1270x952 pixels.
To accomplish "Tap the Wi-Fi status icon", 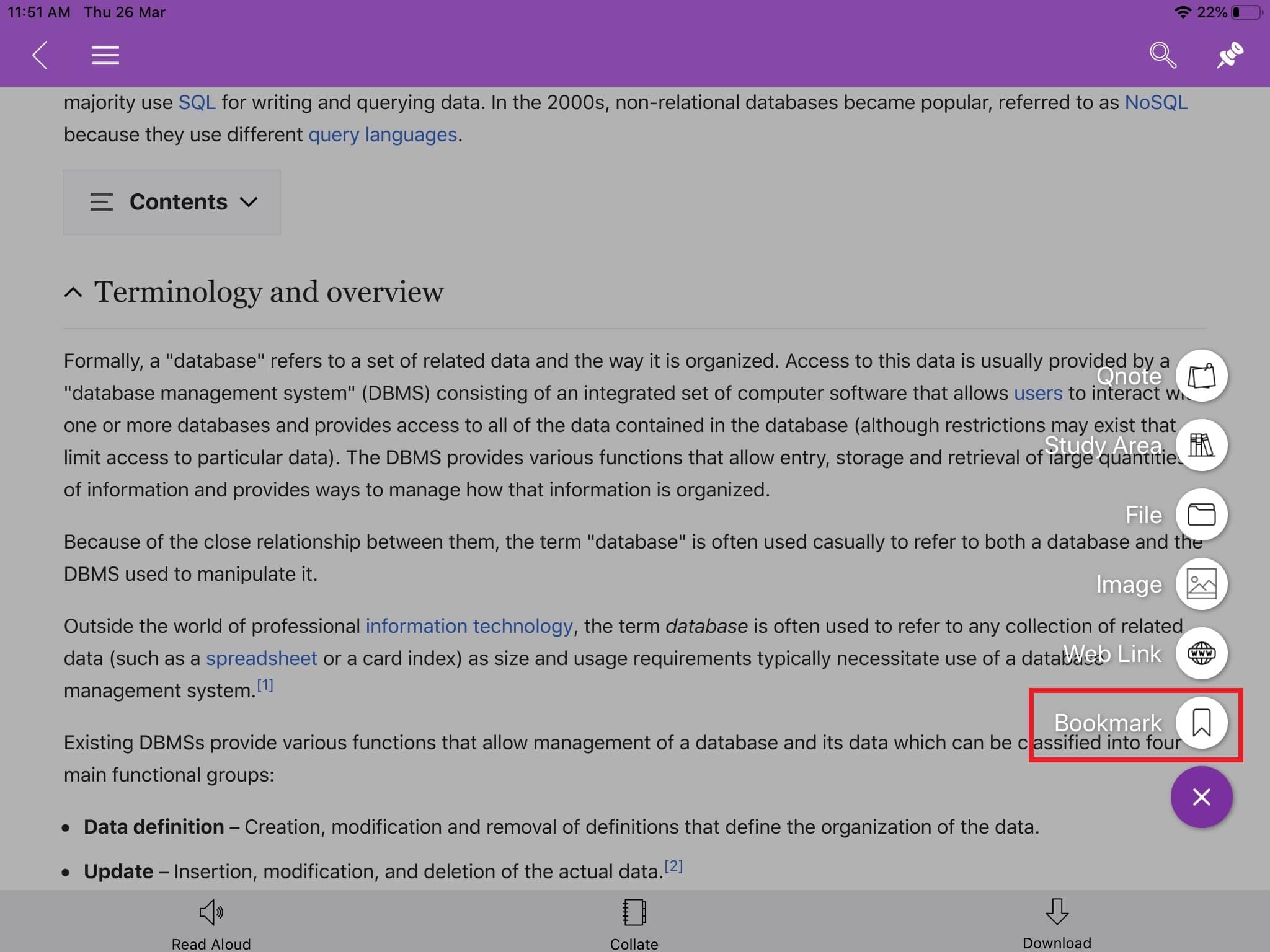I will 1183,12.
